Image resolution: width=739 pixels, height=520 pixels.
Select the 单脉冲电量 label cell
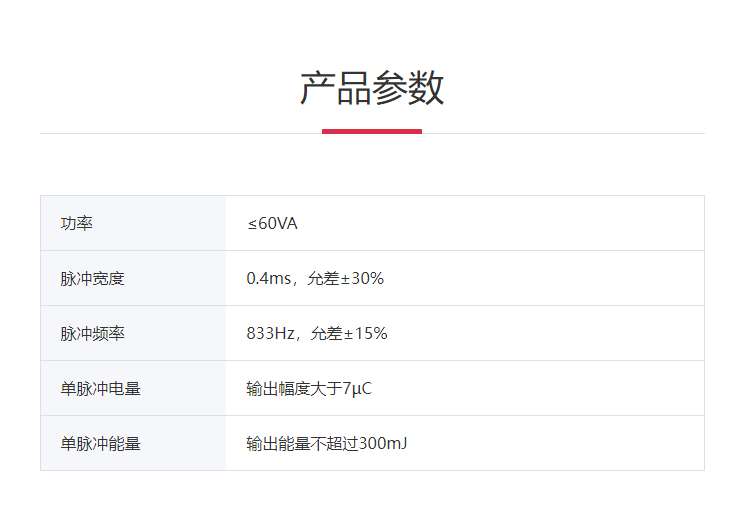click(100, 388)
